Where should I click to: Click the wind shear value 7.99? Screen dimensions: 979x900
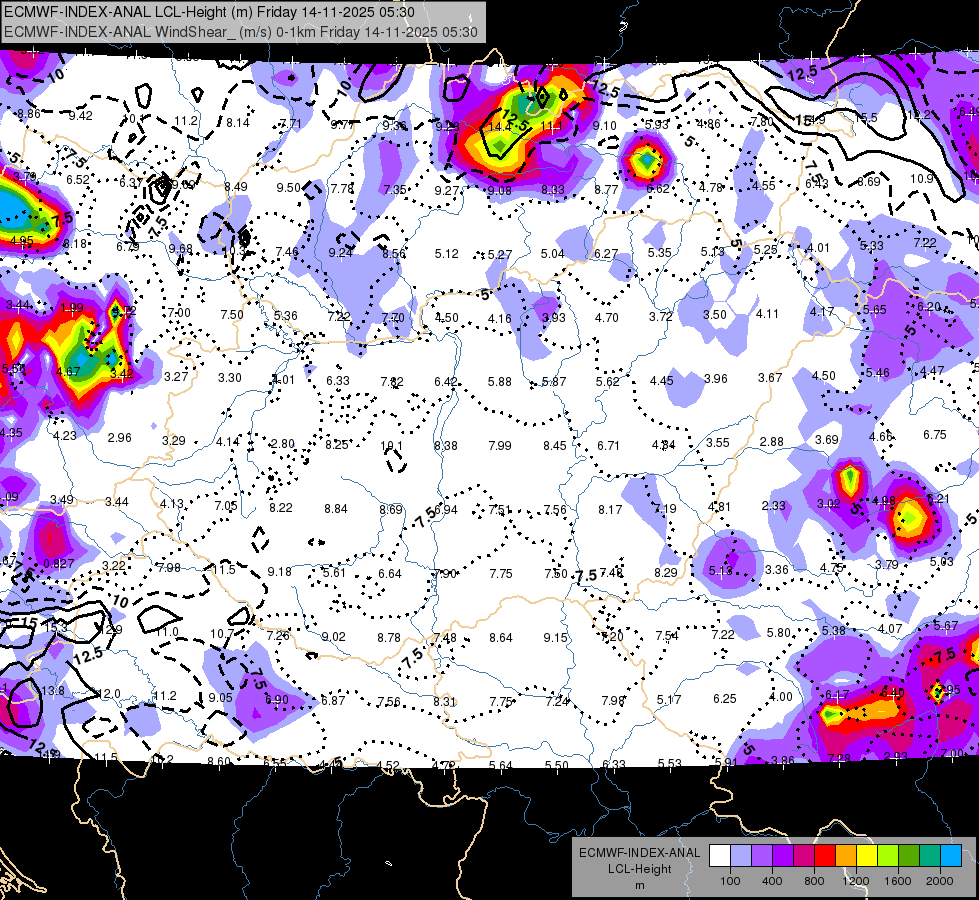coord(500,445)
